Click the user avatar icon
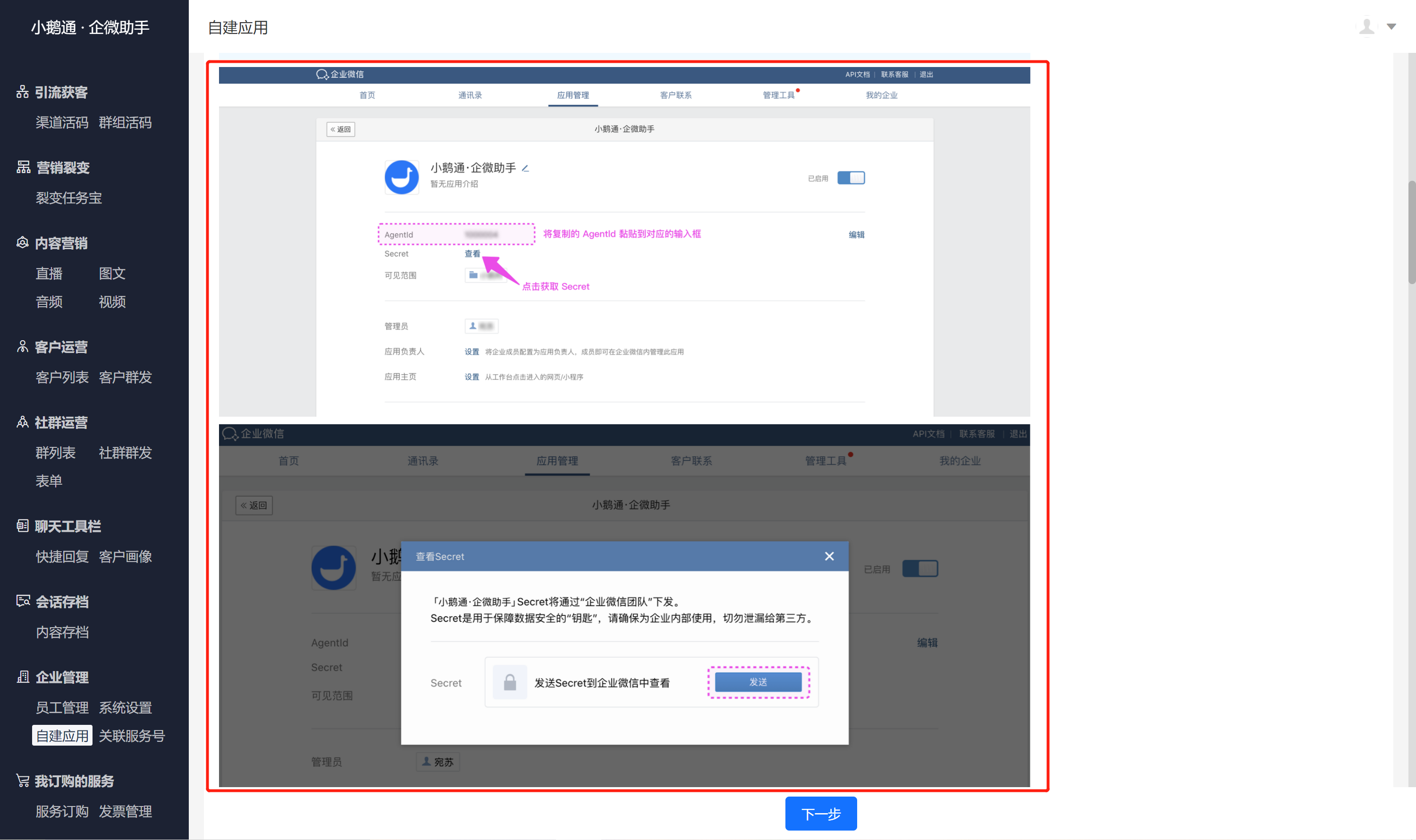 1367,26
